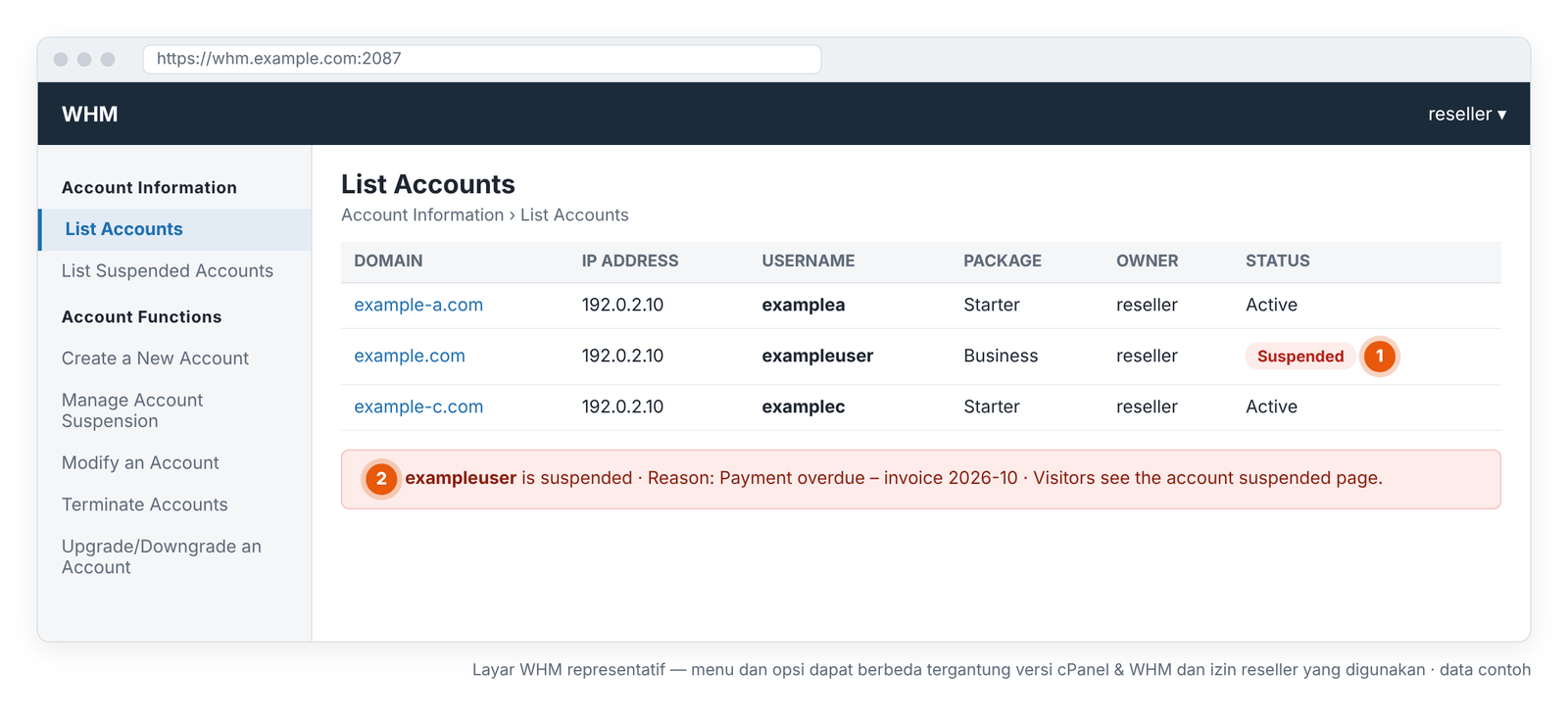Sort by the STATUS column header
This screenshot has height=717, width=1568.
click(x=1278, y=261)
